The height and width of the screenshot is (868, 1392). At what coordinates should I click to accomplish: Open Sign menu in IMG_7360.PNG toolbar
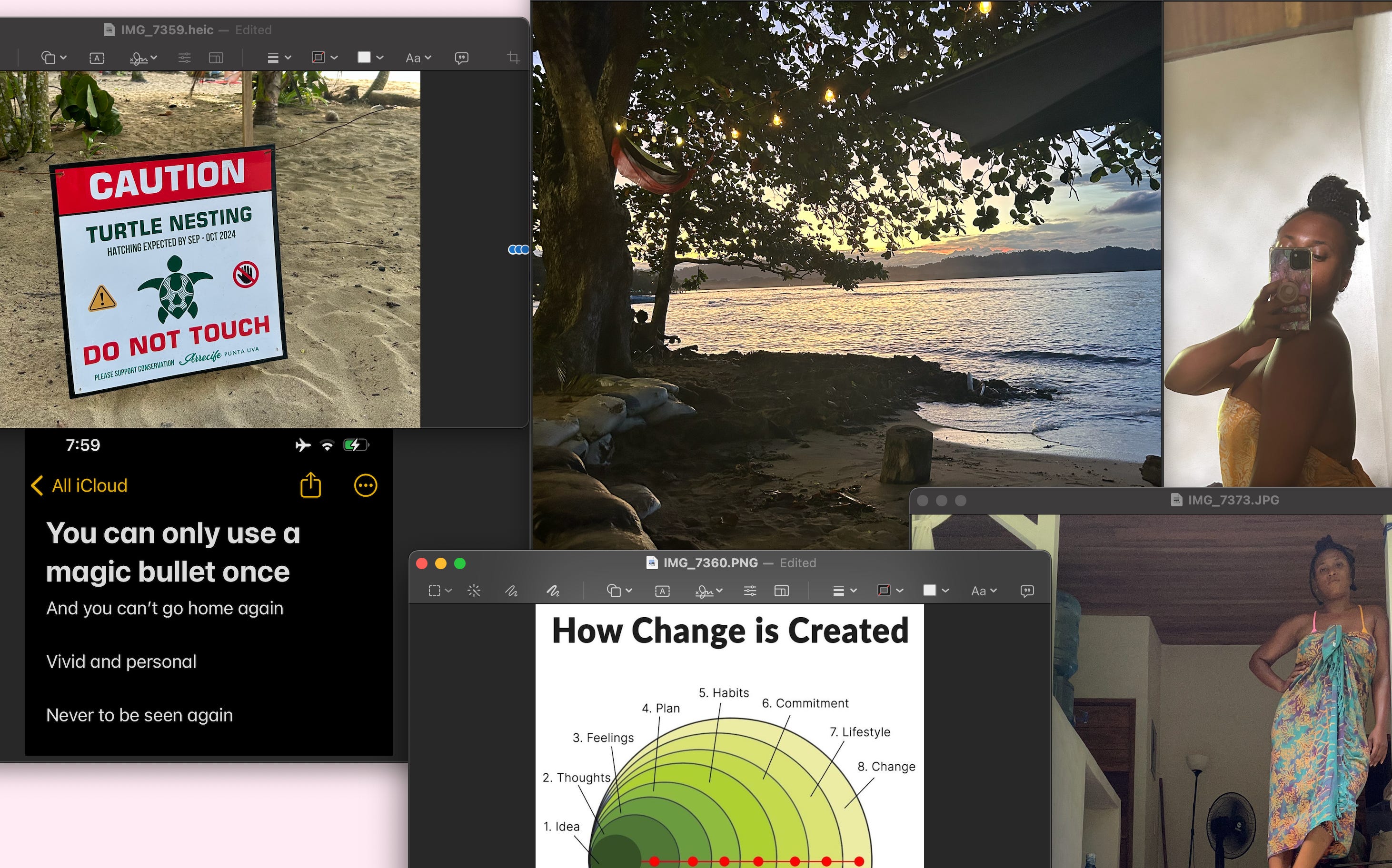pyautogui.click(x=709, y=591)
